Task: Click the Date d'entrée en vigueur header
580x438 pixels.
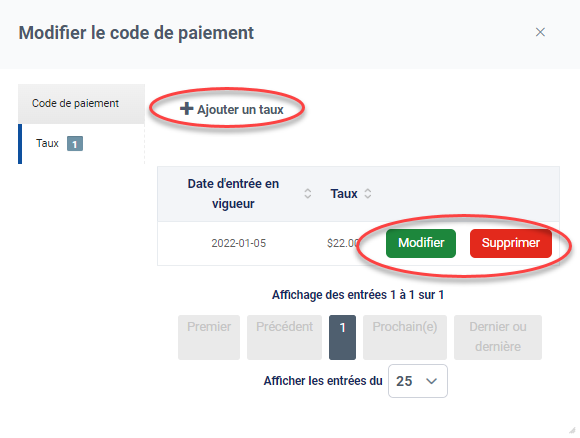Action: click(x=233, y=193)
